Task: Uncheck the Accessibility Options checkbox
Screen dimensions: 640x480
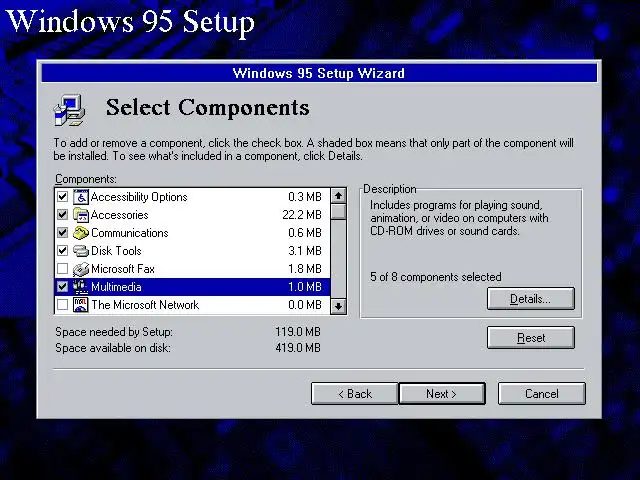Action: [x=62, y=197]
